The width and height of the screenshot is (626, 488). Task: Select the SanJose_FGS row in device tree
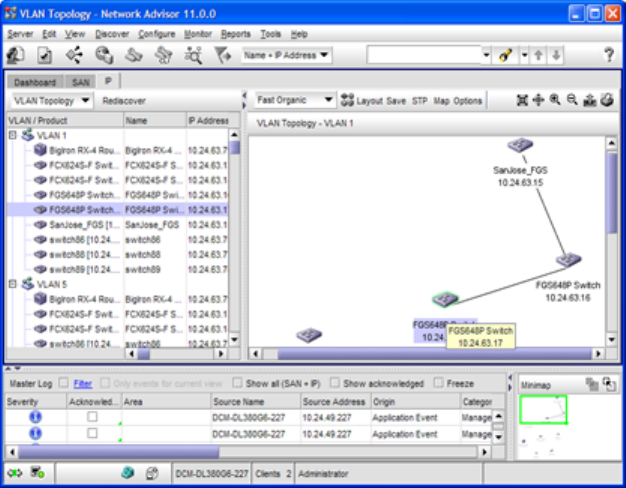(x=117, y=225)
